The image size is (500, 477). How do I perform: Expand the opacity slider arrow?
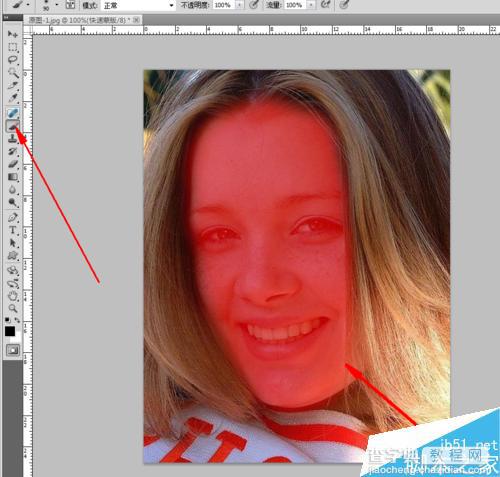point(239,5)
